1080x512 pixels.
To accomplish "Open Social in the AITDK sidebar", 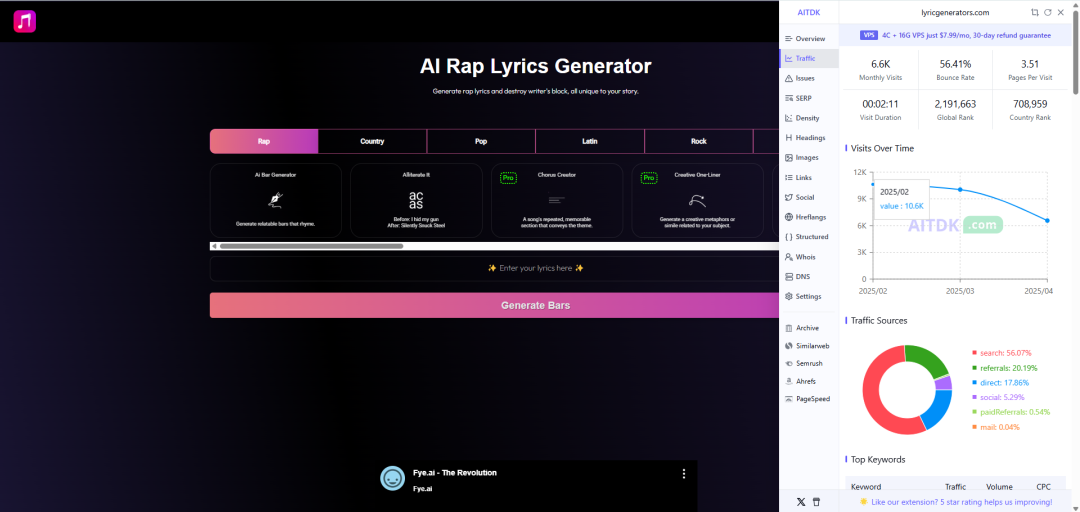I will (x=809, y=197).
